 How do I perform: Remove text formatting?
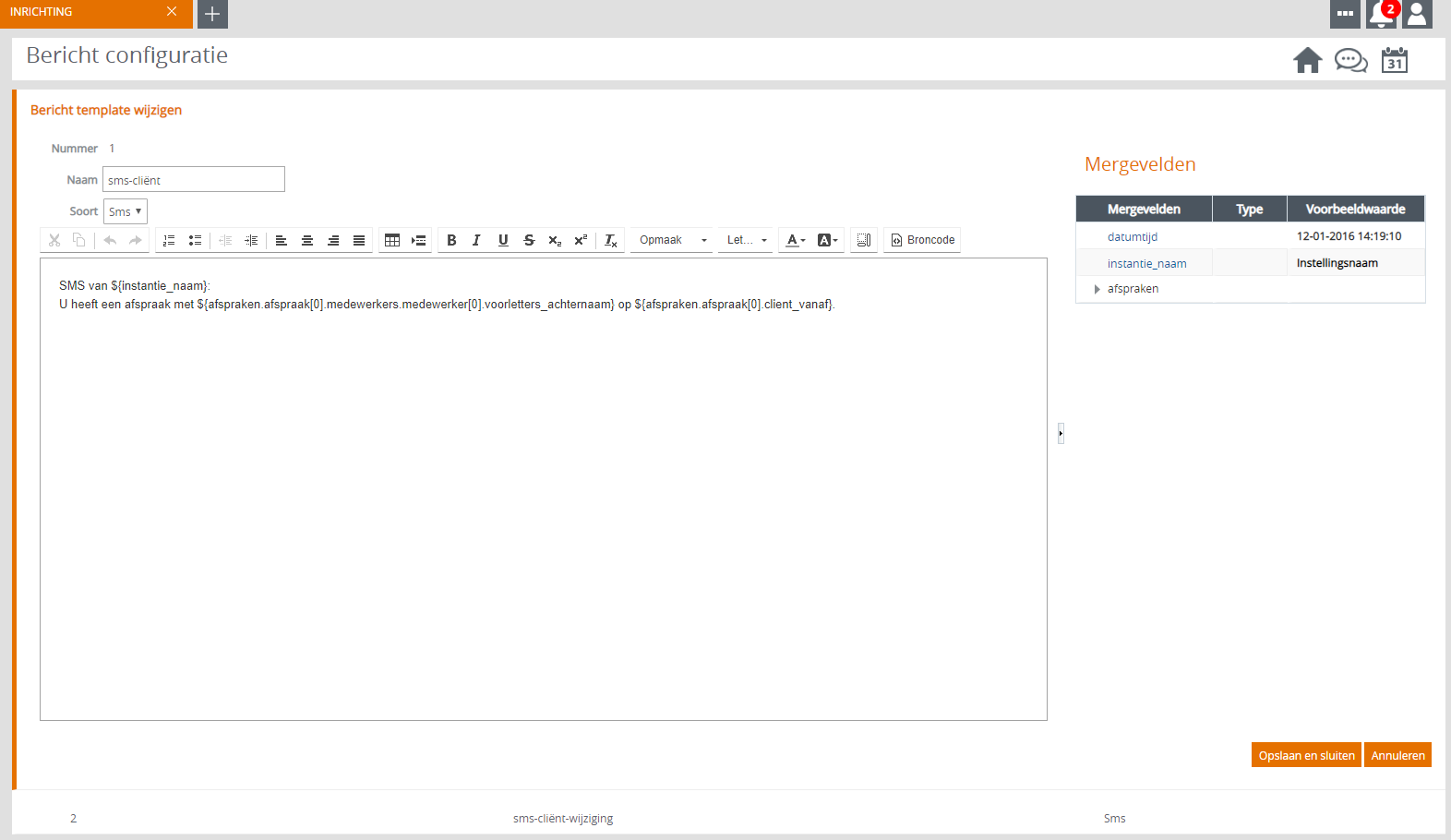[x=611, y=240]
